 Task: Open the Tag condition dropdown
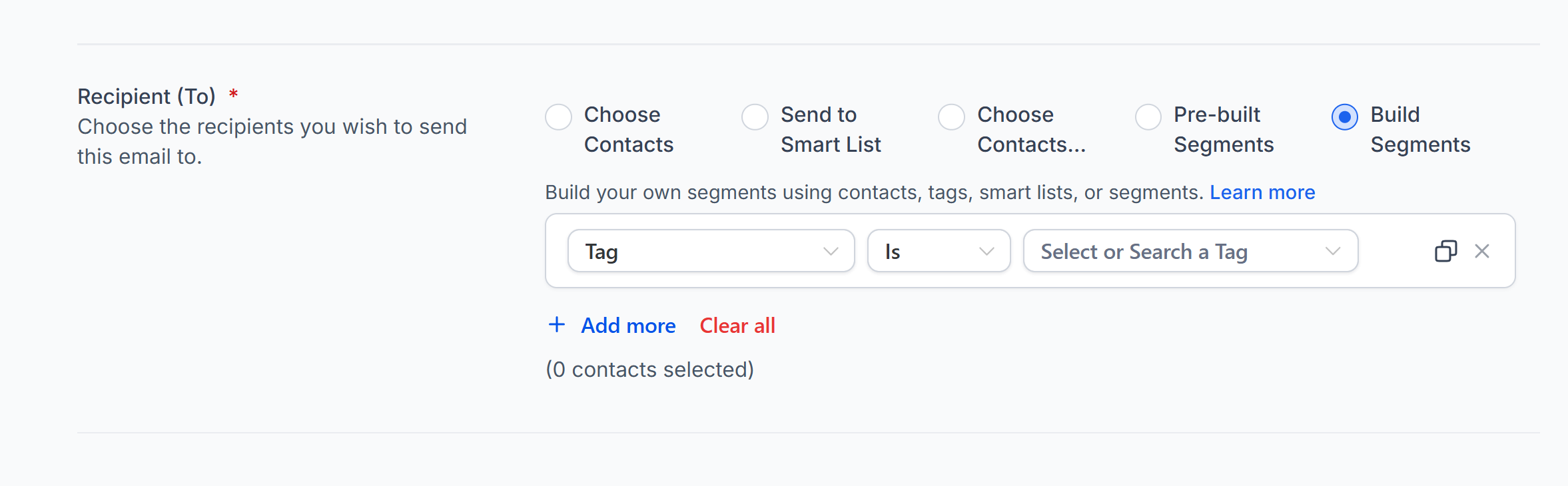(711, 251)
